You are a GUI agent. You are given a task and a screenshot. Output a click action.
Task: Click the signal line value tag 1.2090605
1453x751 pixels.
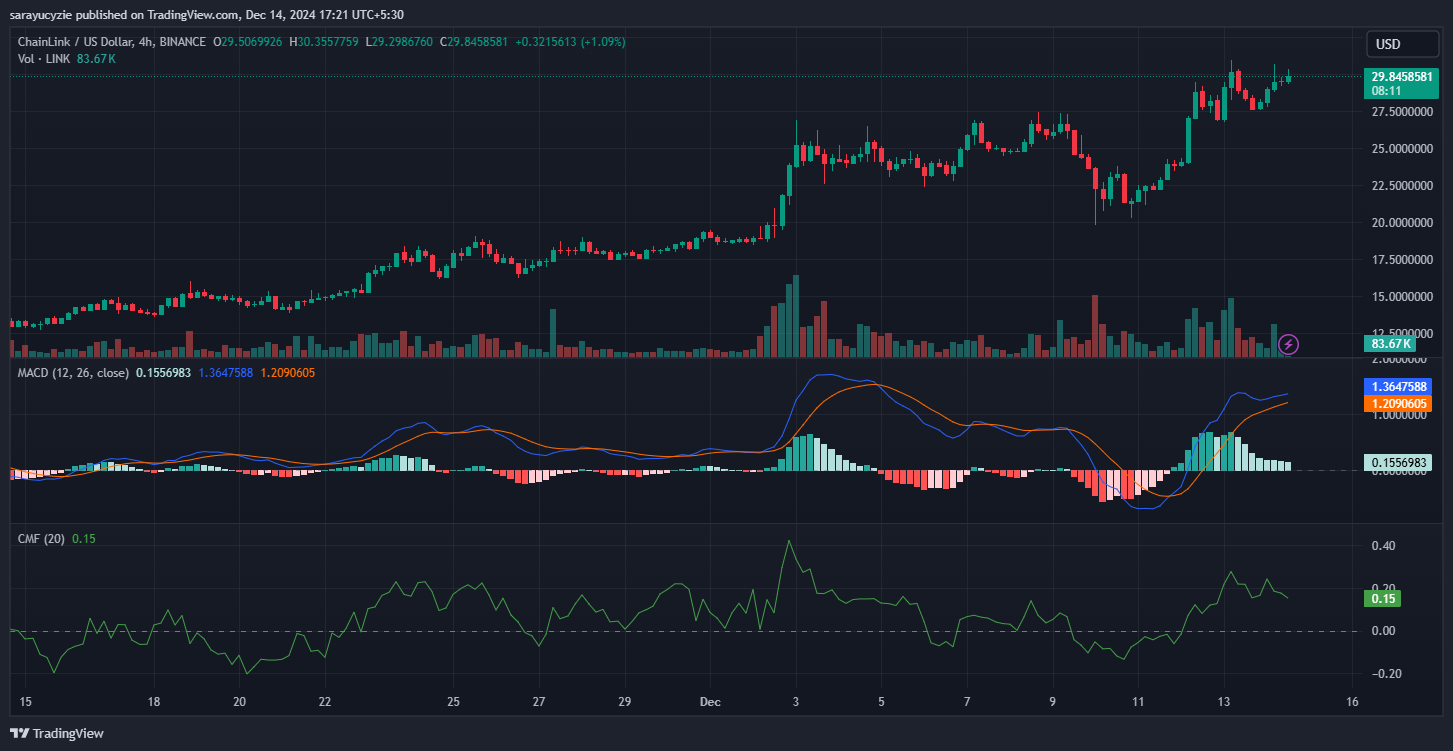[1399, 403]
